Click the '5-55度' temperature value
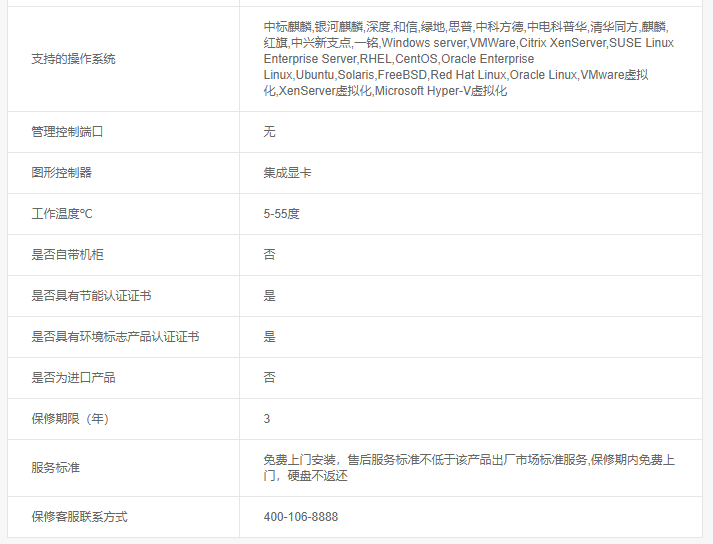The width and height of the screenshot is (713, 544). (x=281, y=214)
